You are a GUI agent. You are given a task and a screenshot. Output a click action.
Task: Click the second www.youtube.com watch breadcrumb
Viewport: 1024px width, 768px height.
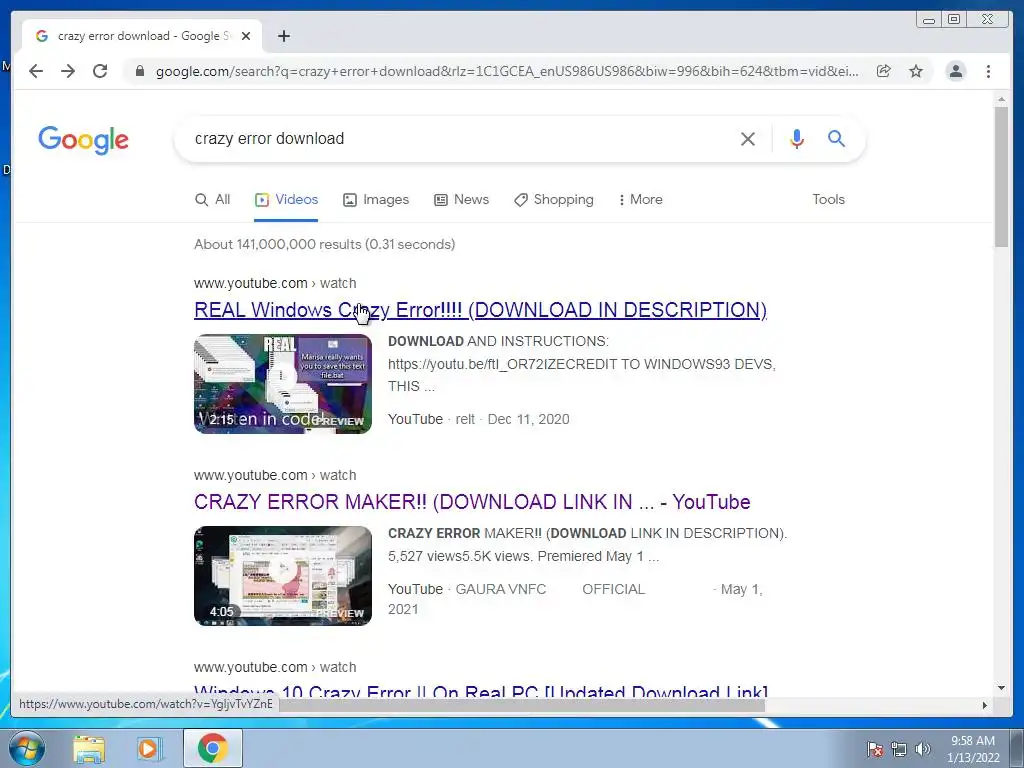tap(275, 475)
